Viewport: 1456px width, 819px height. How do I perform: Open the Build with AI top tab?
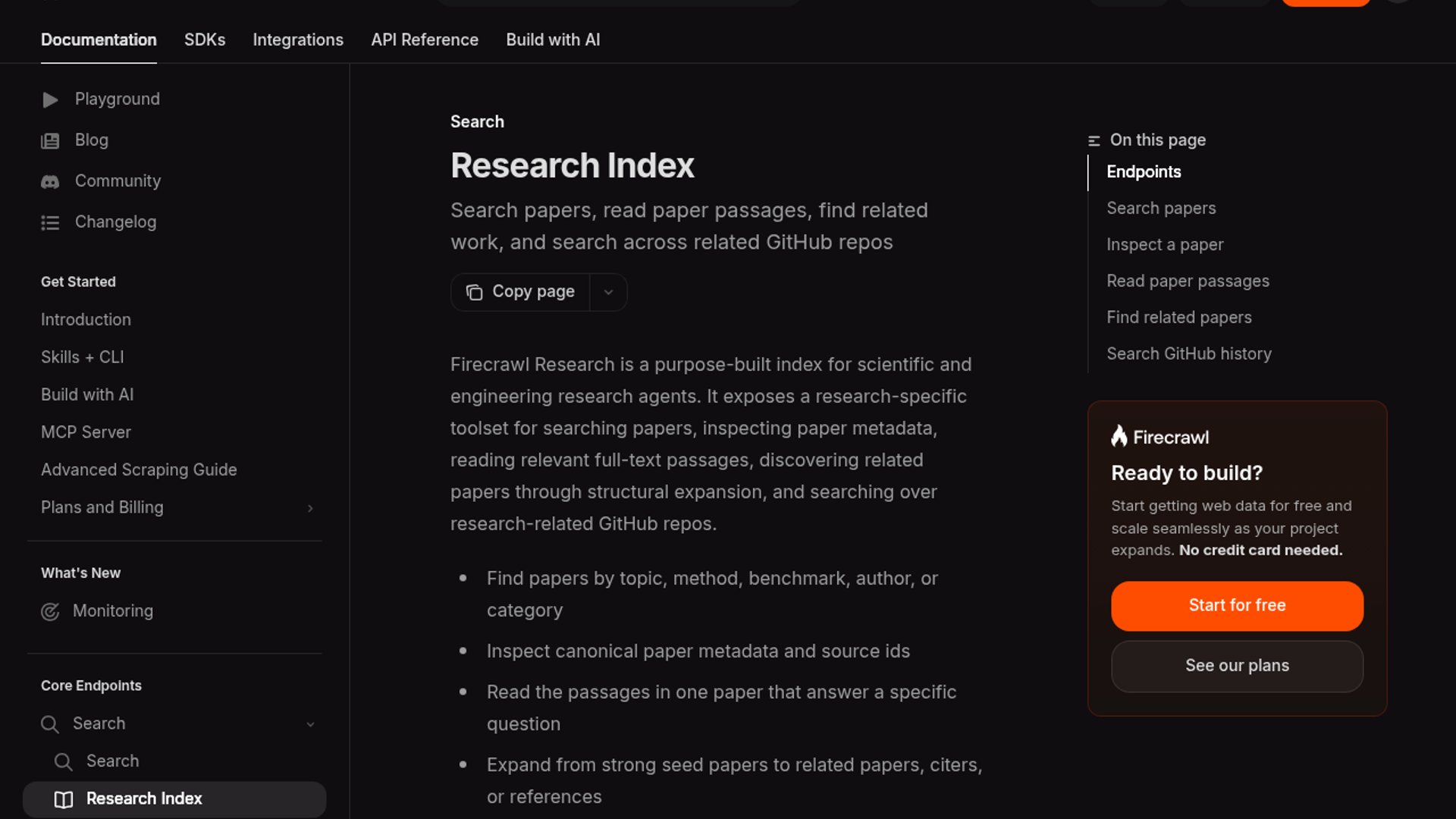[553, 40]
